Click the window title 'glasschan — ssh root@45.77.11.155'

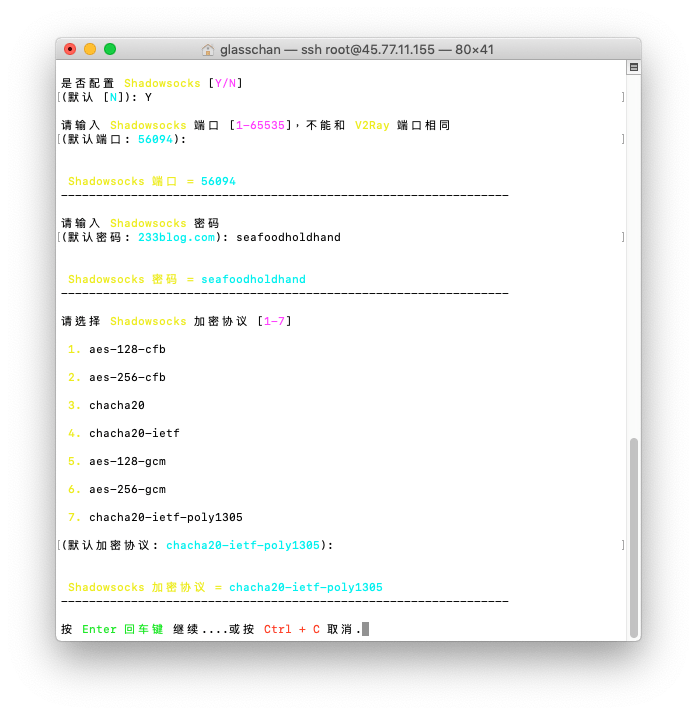[x=327, y=50]
